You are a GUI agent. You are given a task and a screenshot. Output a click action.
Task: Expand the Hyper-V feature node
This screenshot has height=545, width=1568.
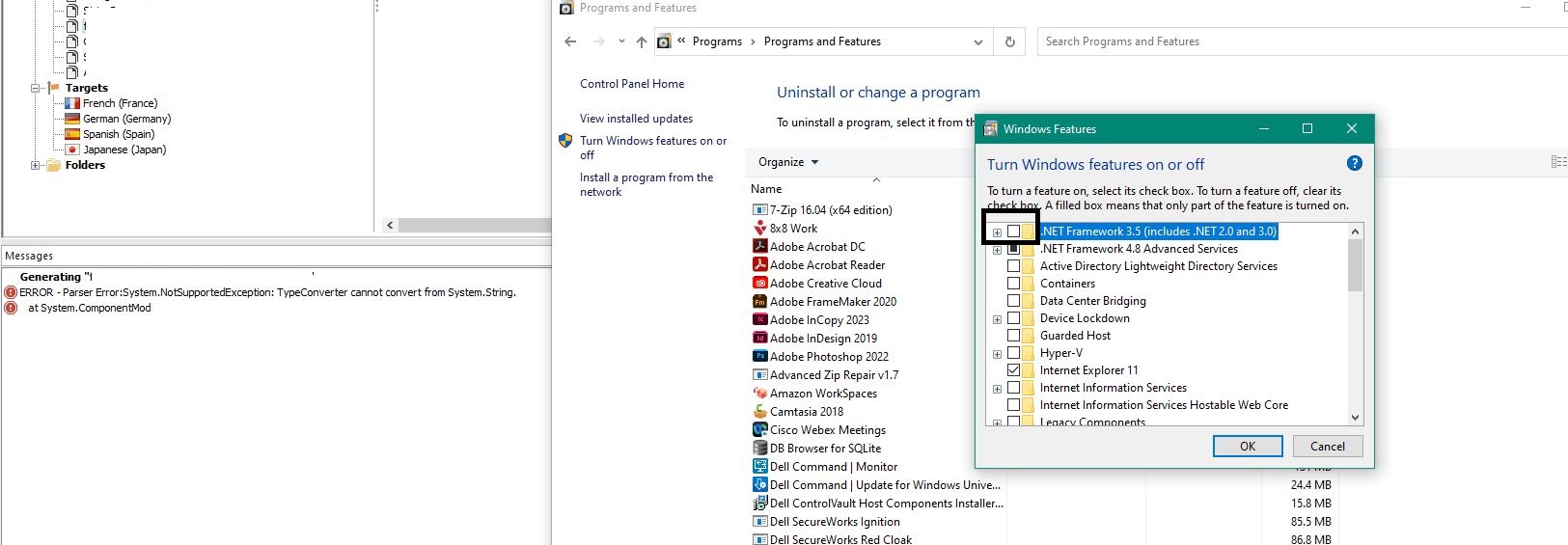coord(997,354)
